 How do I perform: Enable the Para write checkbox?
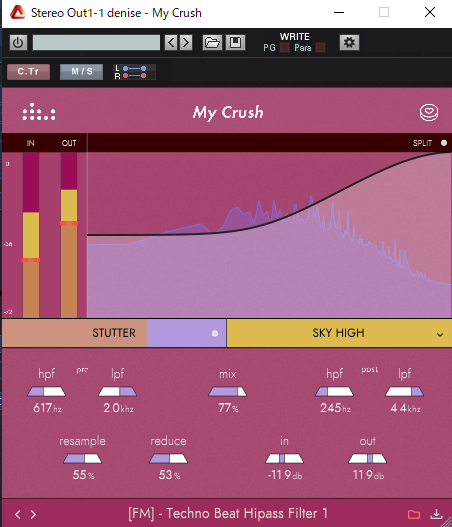pos(321,48)
